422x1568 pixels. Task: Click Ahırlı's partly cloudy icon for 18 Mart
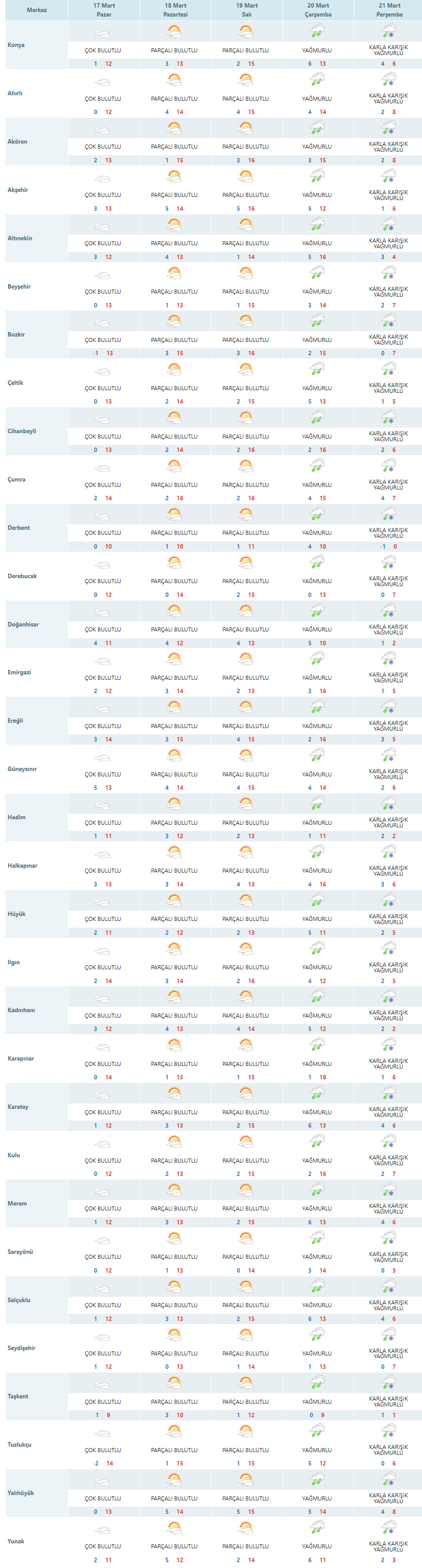[174, 79]
